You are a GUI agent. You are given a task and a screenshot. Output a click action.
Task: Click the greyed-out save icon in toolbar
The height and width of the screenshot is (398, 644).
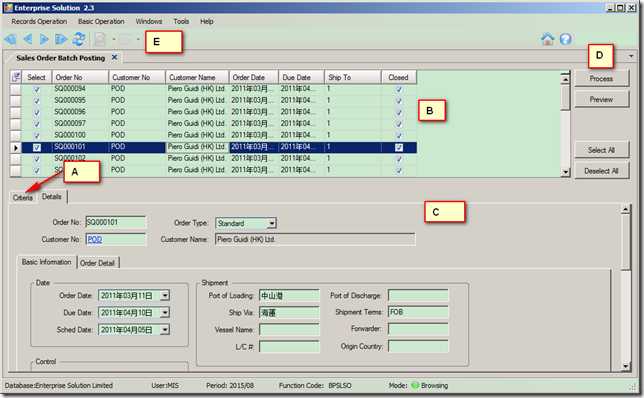tap(100, 39)
